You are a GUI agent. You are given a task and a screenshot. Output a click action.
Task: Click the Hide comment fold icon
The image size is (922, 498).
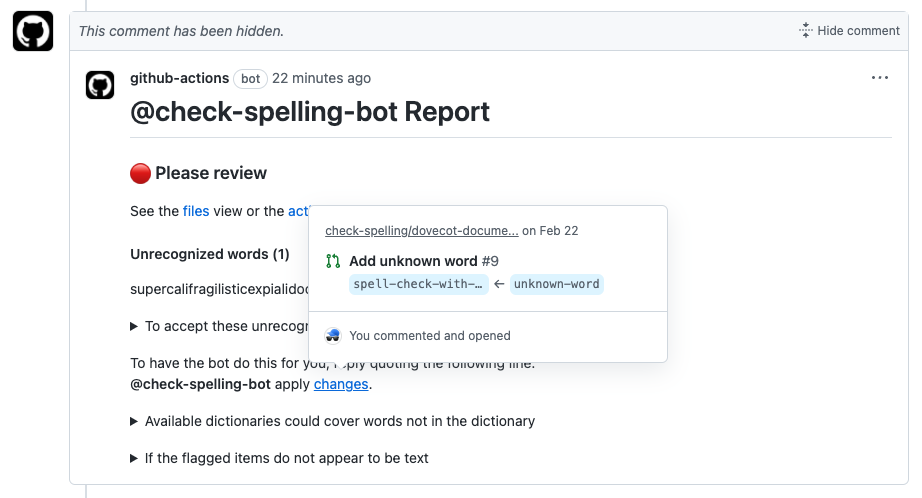(806, 31)
